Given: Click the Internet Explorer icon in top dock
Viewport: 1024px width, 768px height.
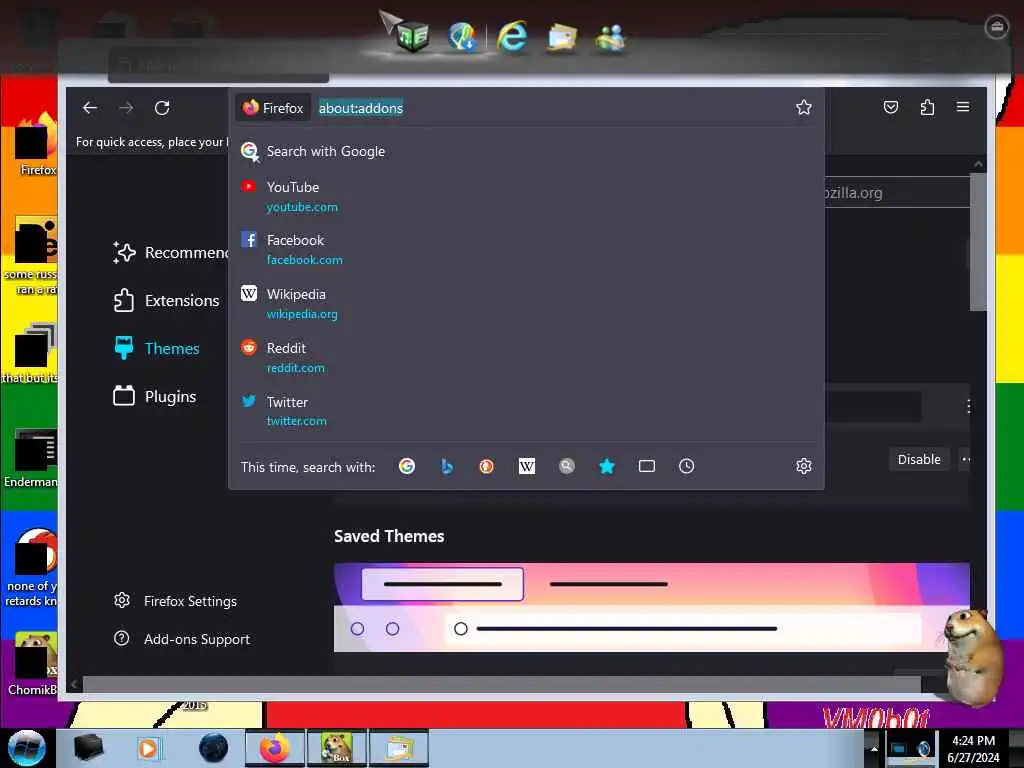Looking at the screenshot, I should click(x=513, y=35).
